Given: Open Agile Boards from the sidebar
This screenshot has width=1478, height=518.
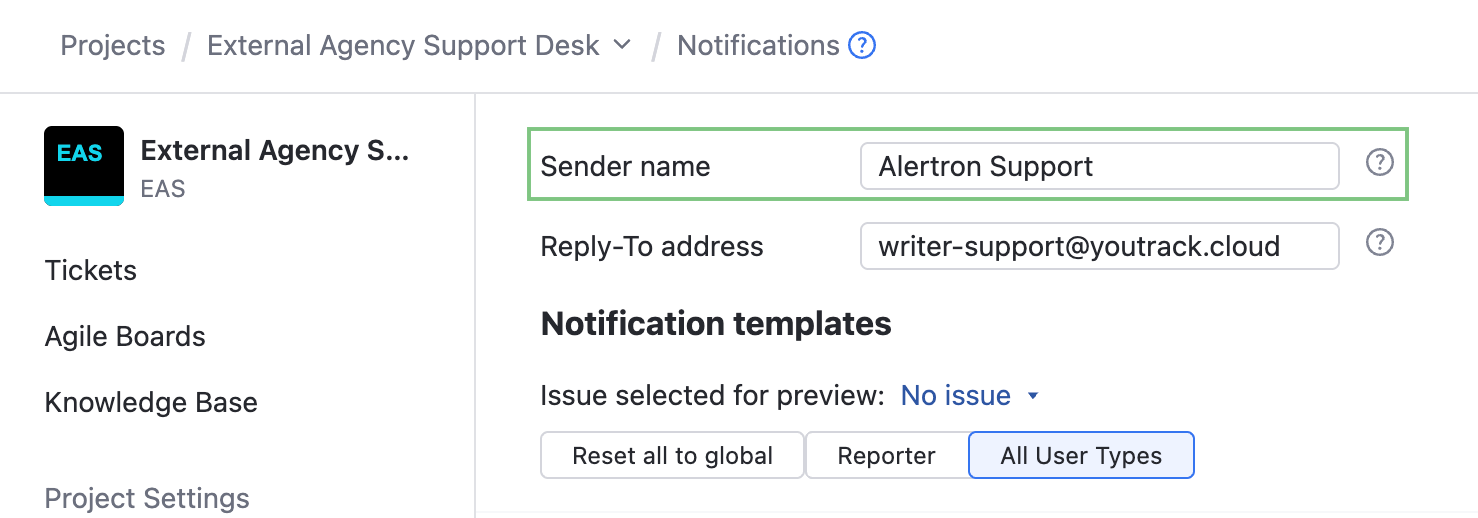Looking at the screenshot, I should (x=125, y=336).
